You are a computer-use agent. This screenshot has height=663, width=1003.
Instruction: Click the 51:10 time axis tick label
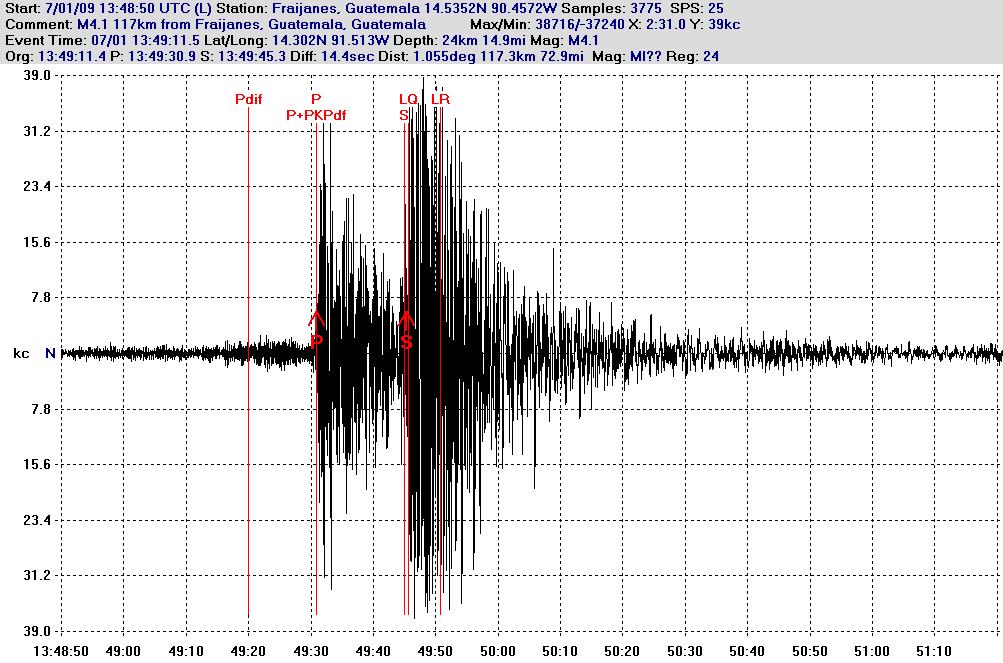click(935, 650)
